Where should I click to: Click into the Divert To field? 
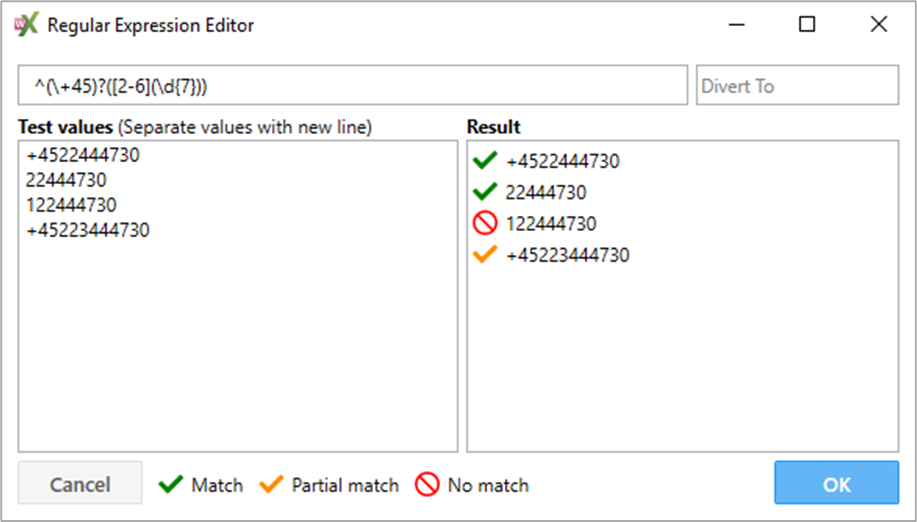pos(797,86)
